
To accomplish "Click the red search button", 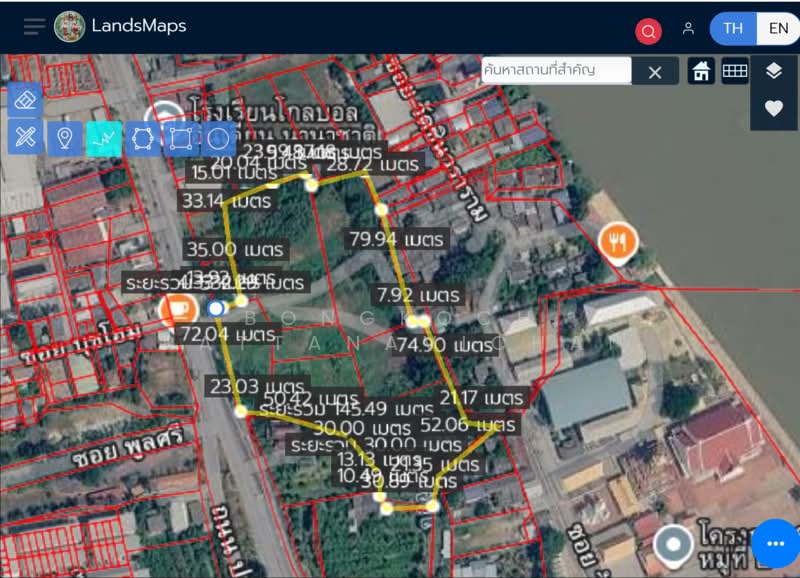I will tap(648, 31).
